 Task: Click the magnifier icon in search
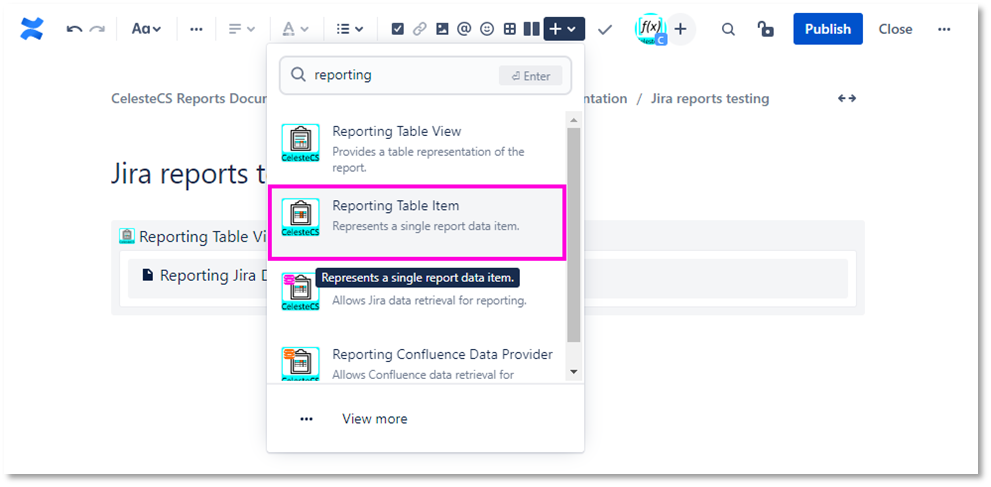[x=298, y=75]
